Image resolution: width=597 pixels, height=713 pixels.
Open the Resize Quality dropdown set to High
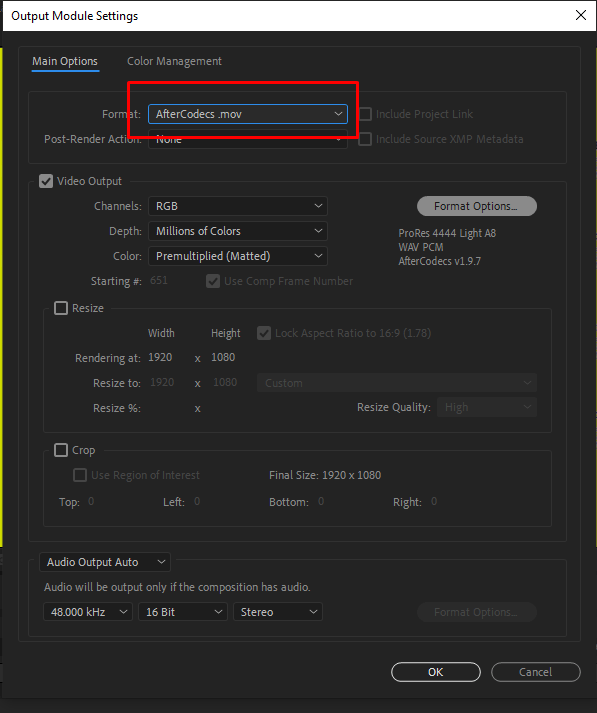pos(487,407)
